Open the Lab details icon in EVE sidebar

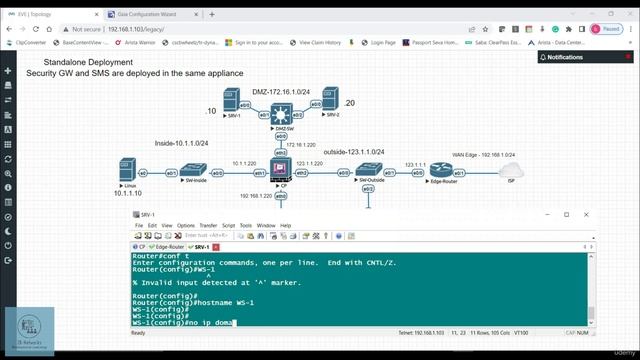click(x=8, y=202)
